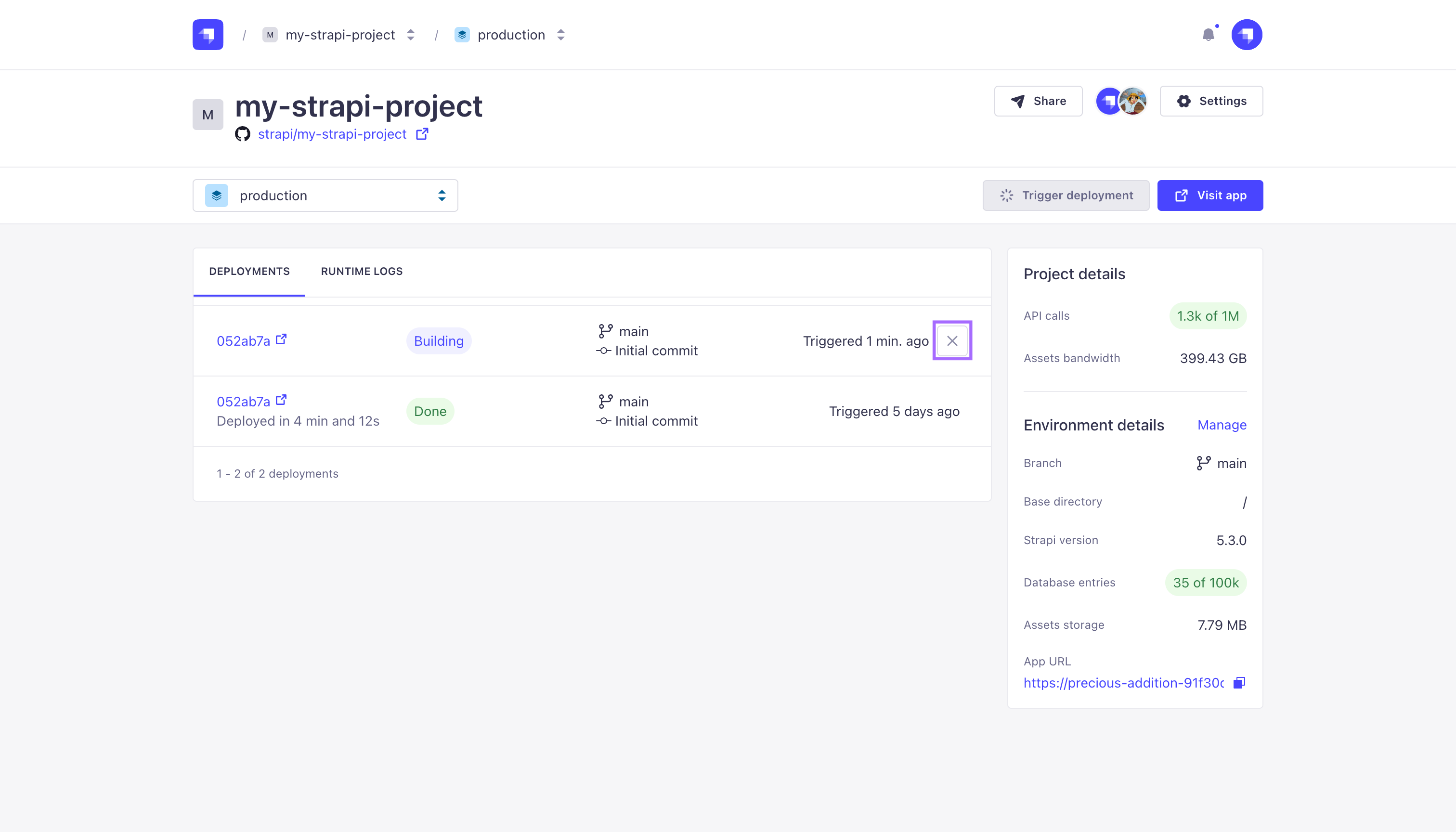Image resolution: width=1456 pixels, height=832 pixels.
Task: Open the production environment select box
Action: [x=325, y=195]
